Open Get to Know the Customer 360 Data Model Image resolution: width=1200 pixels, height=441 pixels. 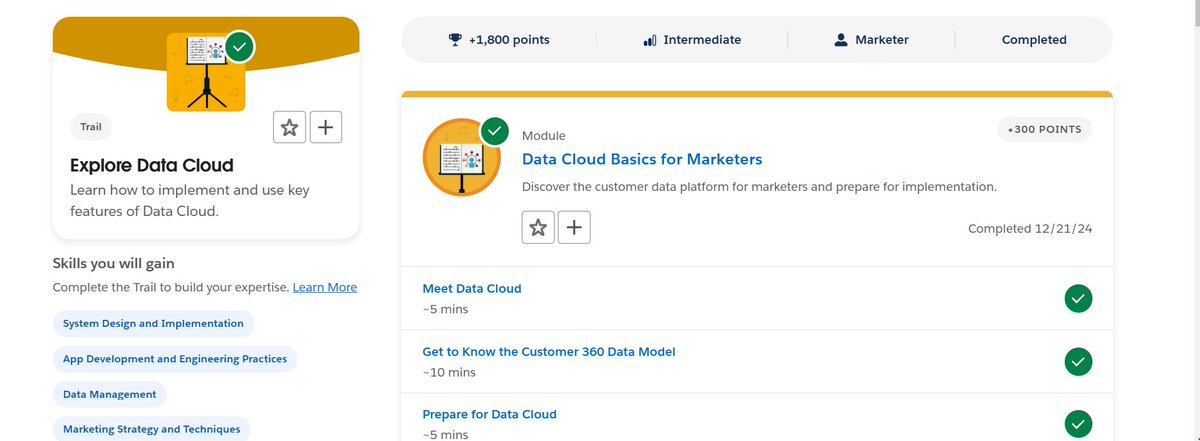click(549, 351)
